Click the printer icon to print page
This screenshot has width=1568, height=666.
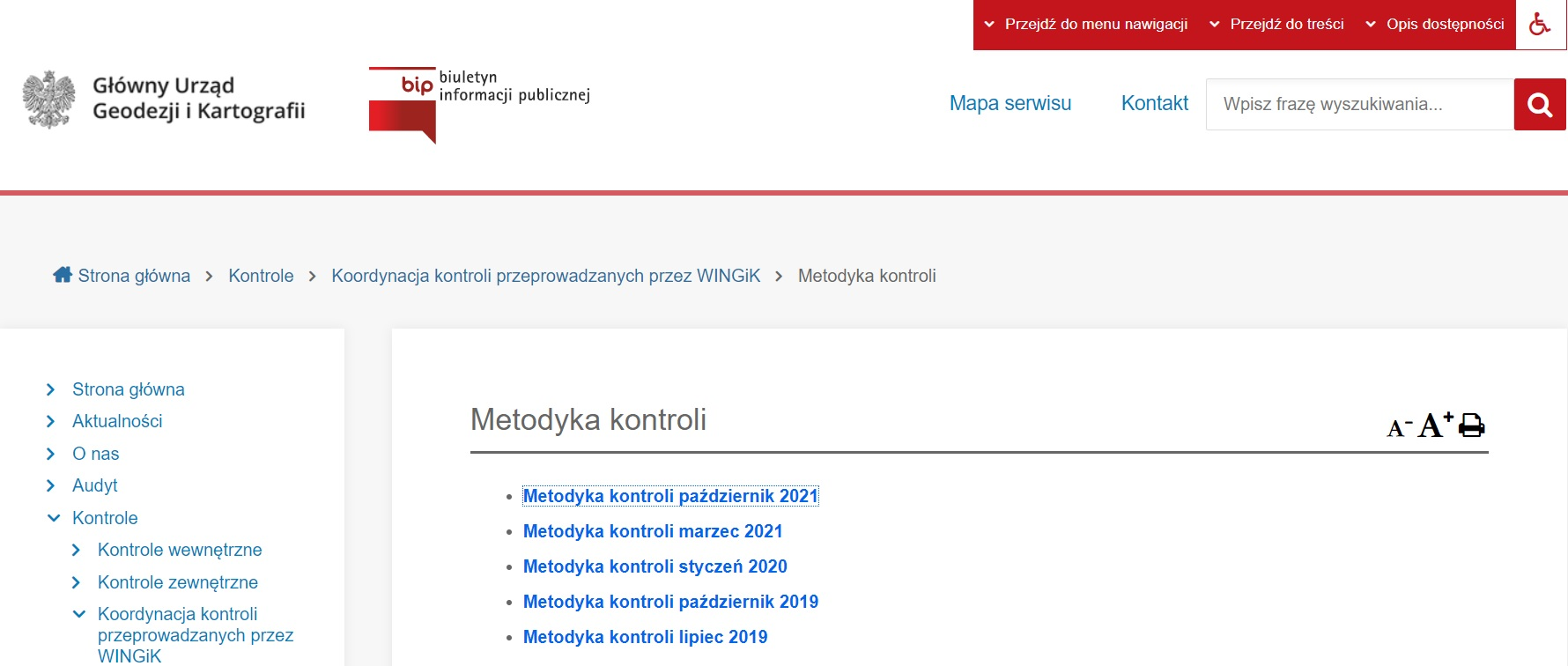coord(1471,425)
